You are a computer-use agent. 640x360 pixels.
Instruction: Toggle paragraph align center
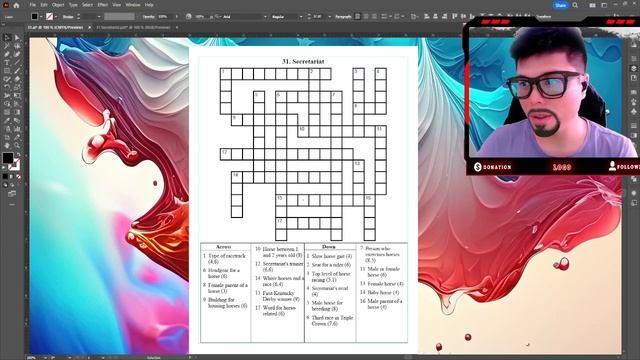pos(366,16)
